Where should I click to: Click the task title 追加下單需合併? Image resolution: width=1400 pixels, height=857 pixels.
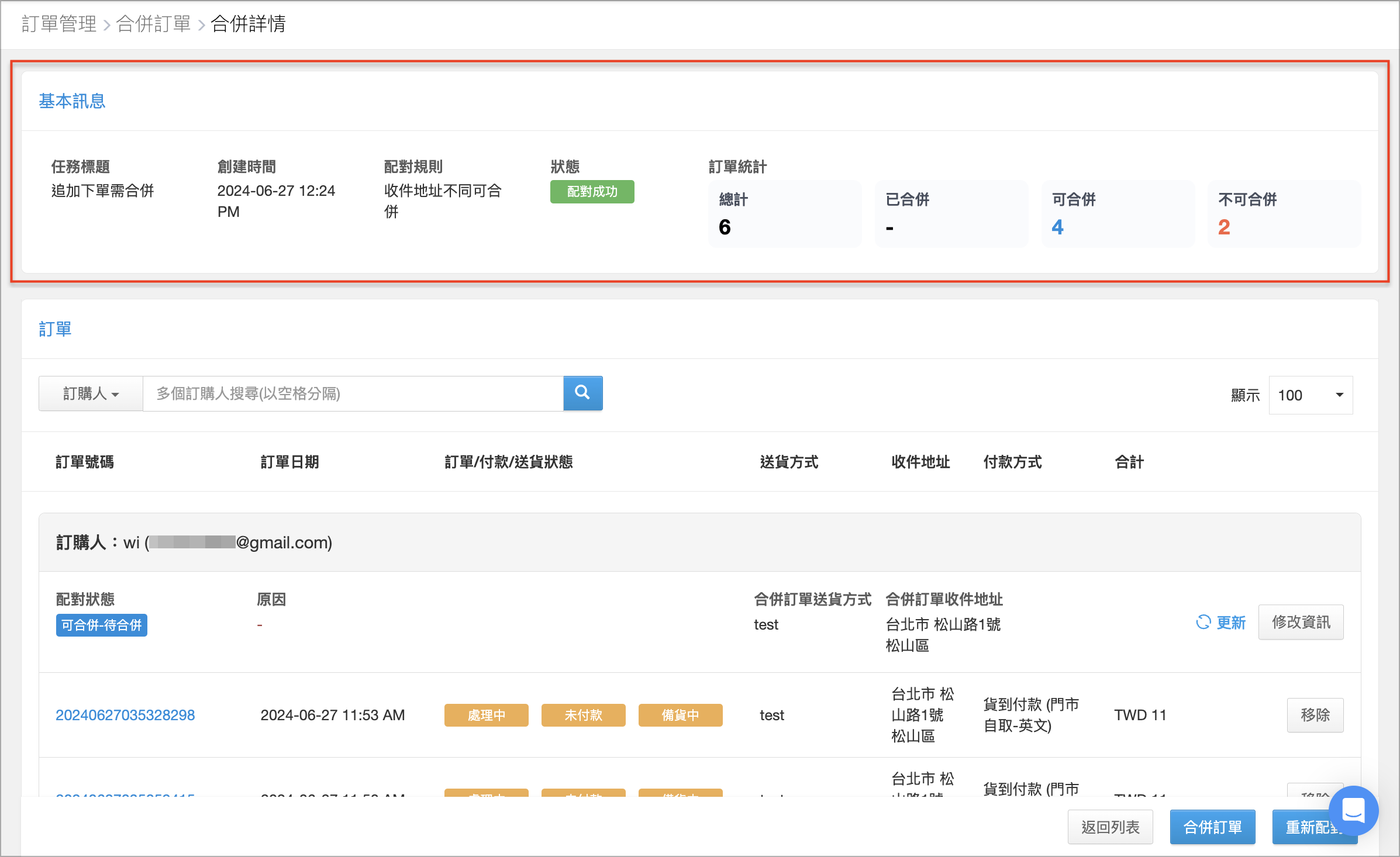[103, 191]
